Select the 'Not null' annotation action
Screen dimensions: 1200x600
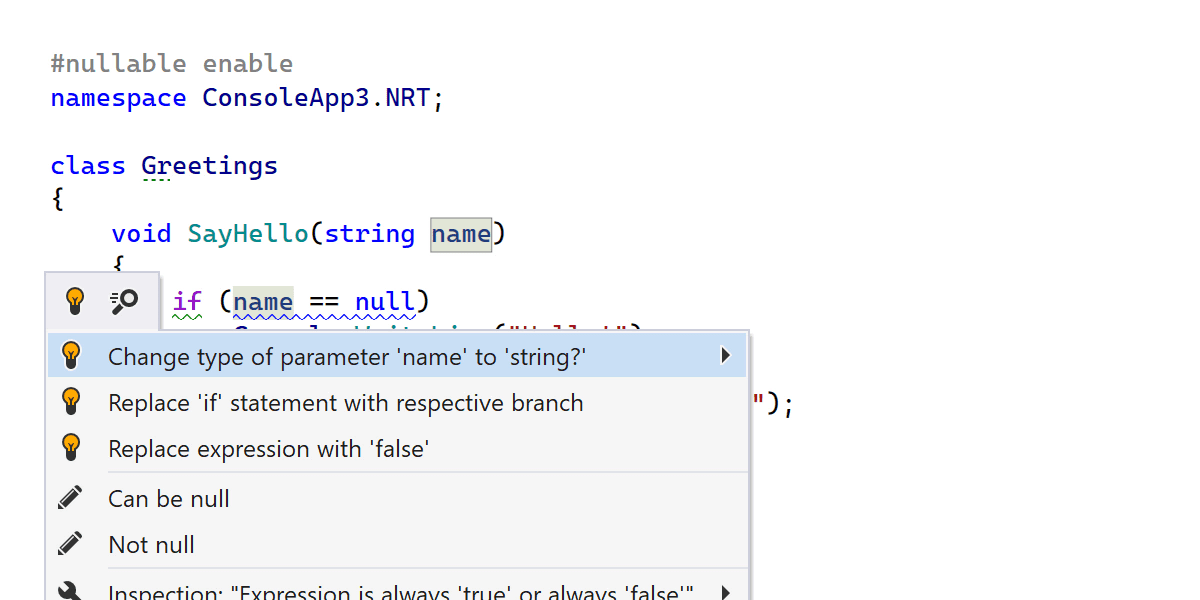(x=397, y=544)
